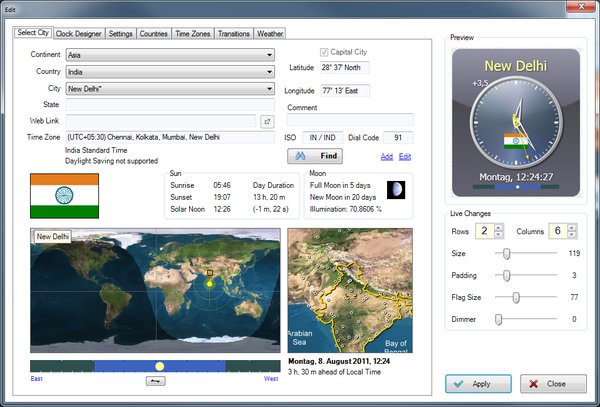Expand the Continent dropdown
This screenshot has width=600, height=407.
(x=270, y=56)
